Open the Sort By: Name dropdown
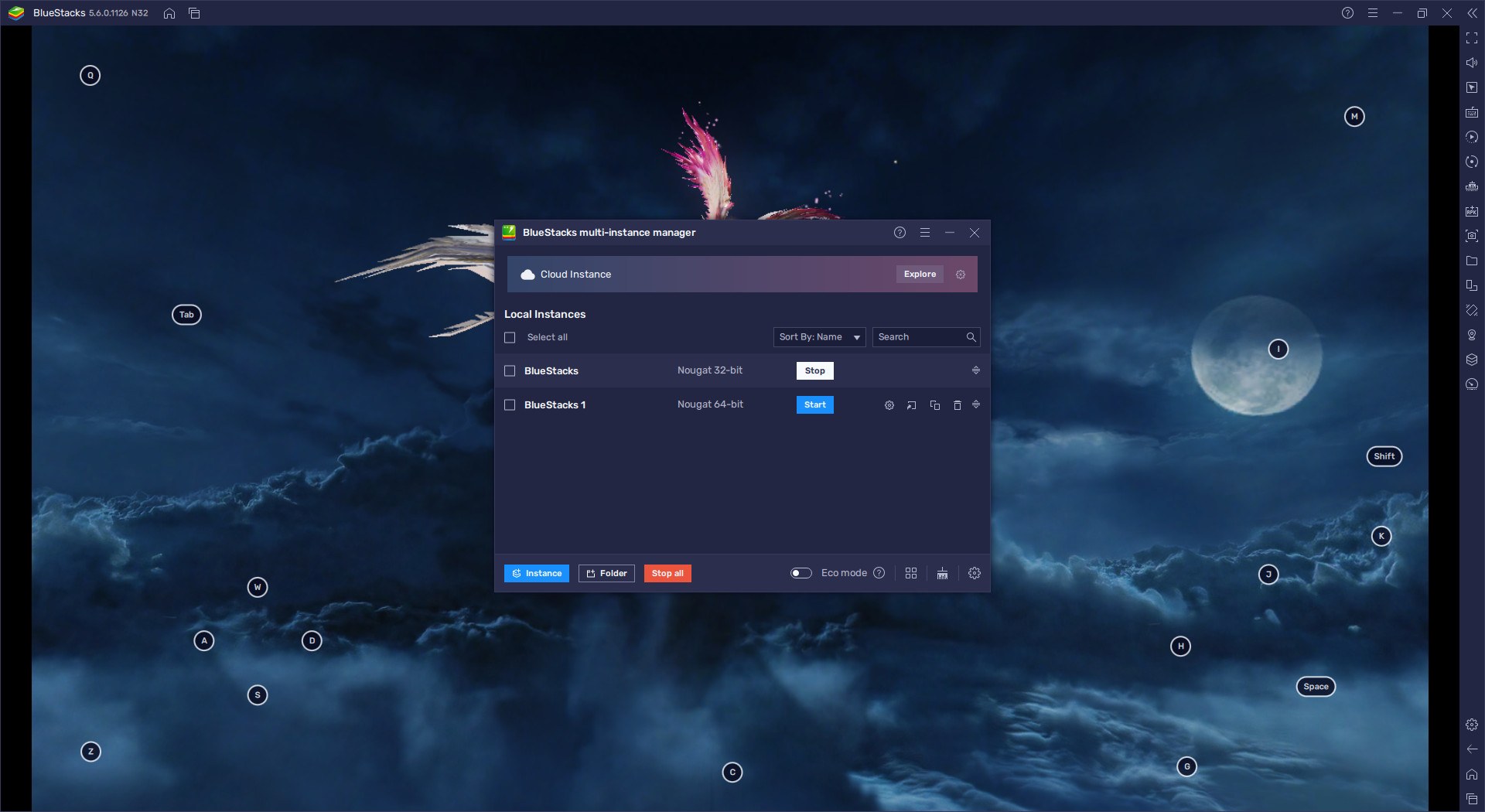1485x812 pixels. point(819,337)
